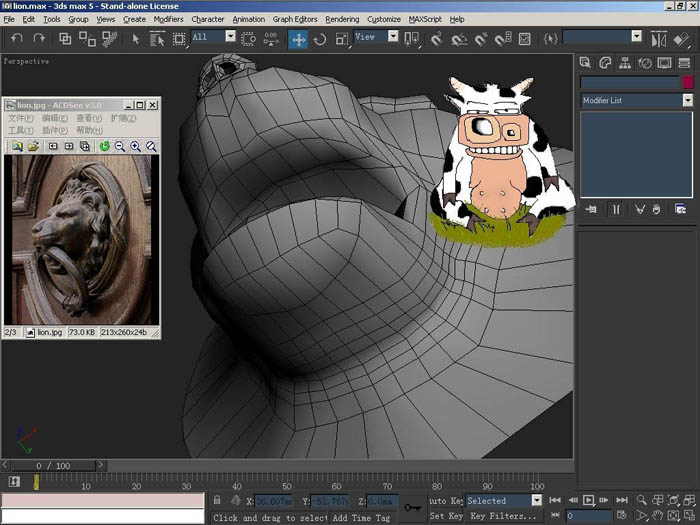Open the Customize menu
The image size is (700, 525).
pyautogui.click(x=383, y=19)
